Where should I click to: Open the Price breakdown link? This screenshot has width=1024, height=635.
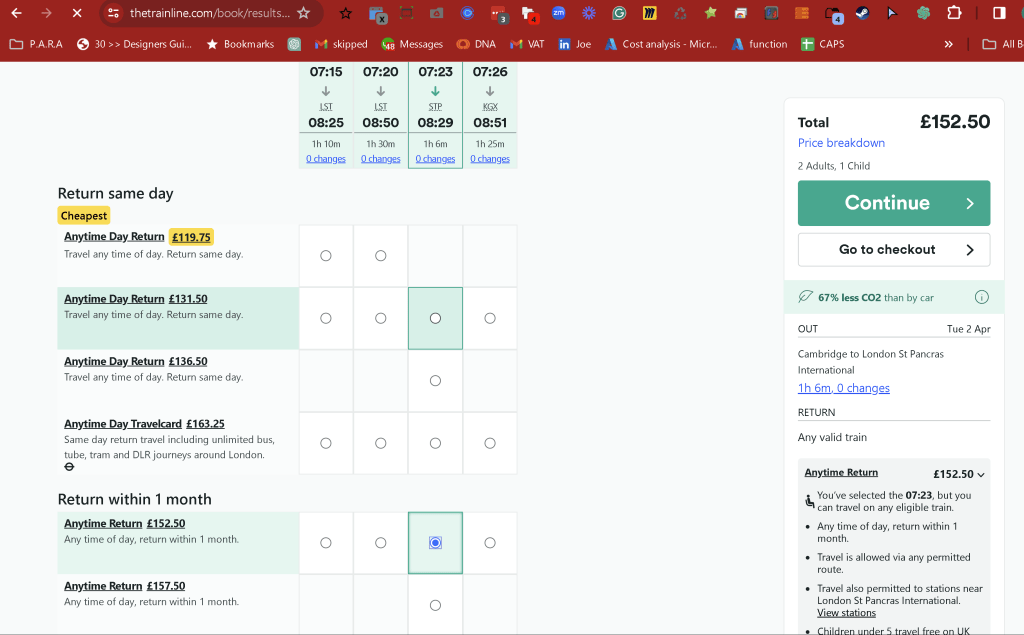click(x=841, y=143)
